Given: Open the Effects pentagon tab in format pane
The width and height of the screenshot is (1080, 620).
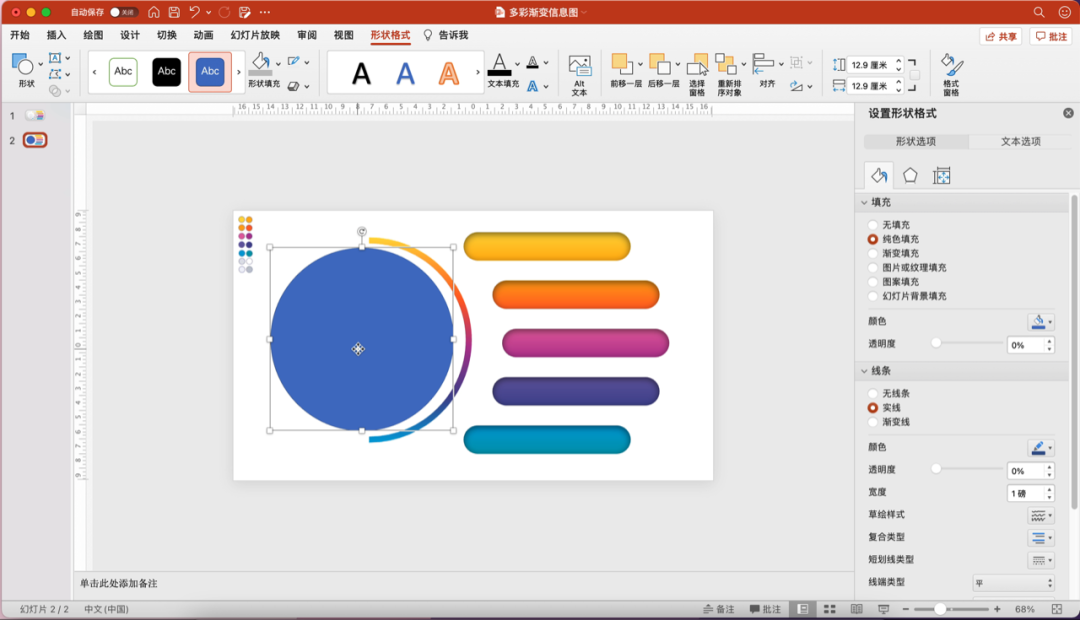Looking at the screenshot, I should coord(910,176).
